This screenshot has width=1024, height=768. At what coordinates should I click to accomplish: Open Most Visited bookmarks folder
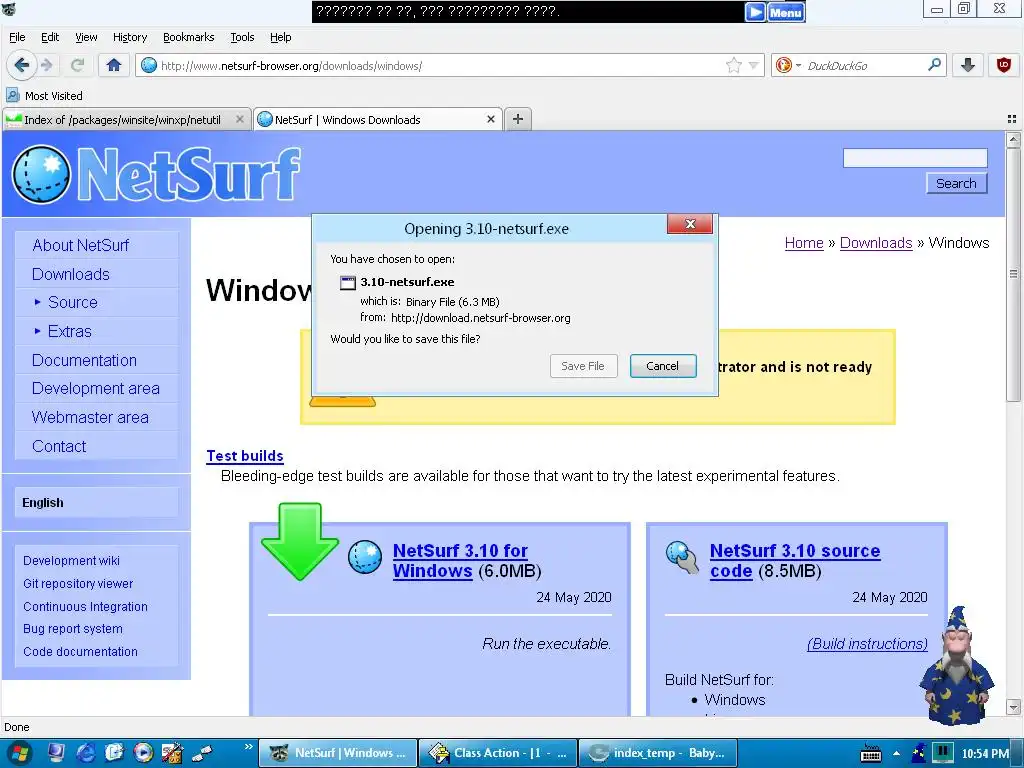[44, 95]
